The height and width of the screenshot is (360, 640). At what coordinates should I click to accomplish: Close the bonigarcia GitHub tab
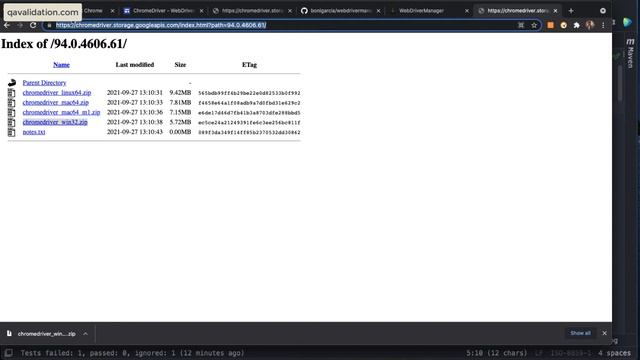(378, 11)
